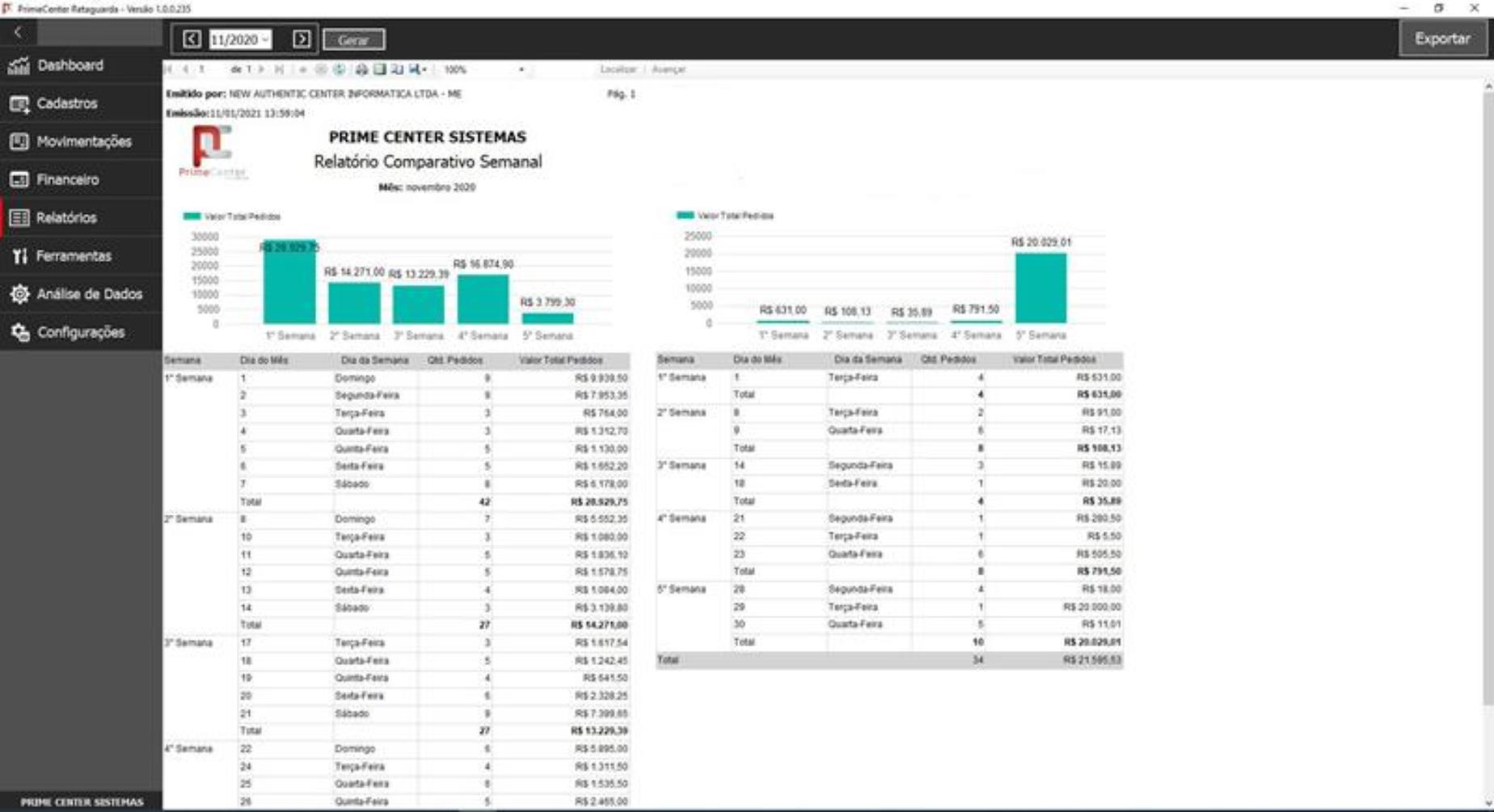Click the left chart's Valor Total Pedidos legend swatch
Screen dimensions: 1494x812
[192, 216]
